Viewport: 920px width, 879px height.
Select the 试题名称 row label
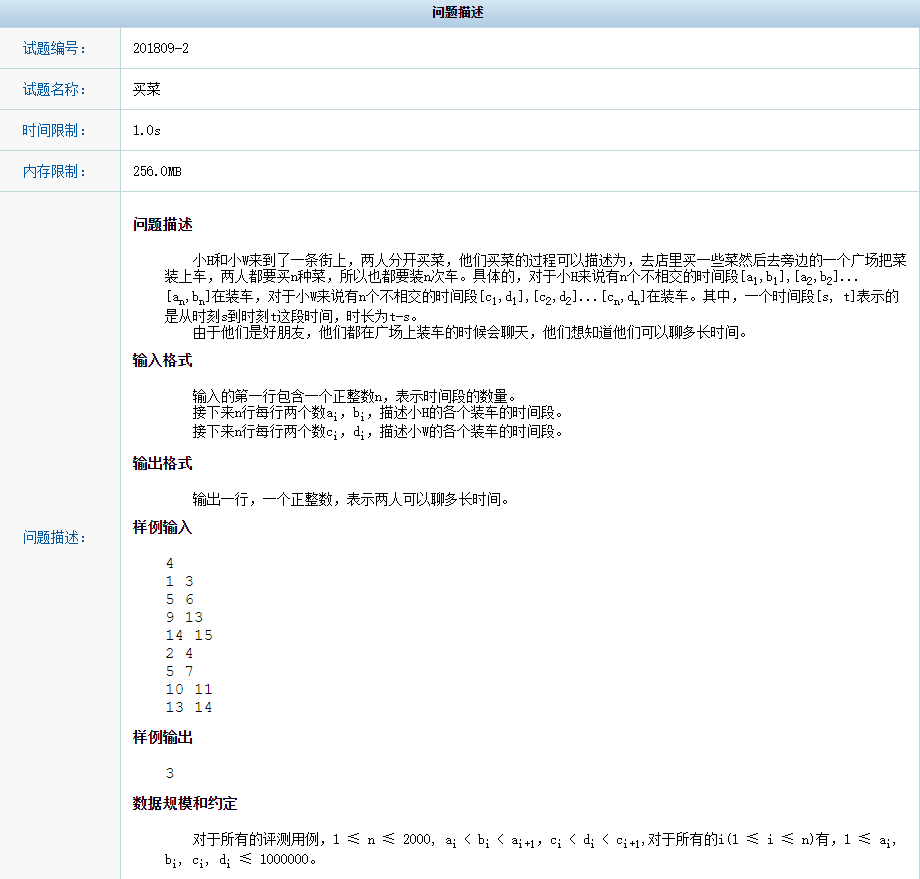coord(52,88)
